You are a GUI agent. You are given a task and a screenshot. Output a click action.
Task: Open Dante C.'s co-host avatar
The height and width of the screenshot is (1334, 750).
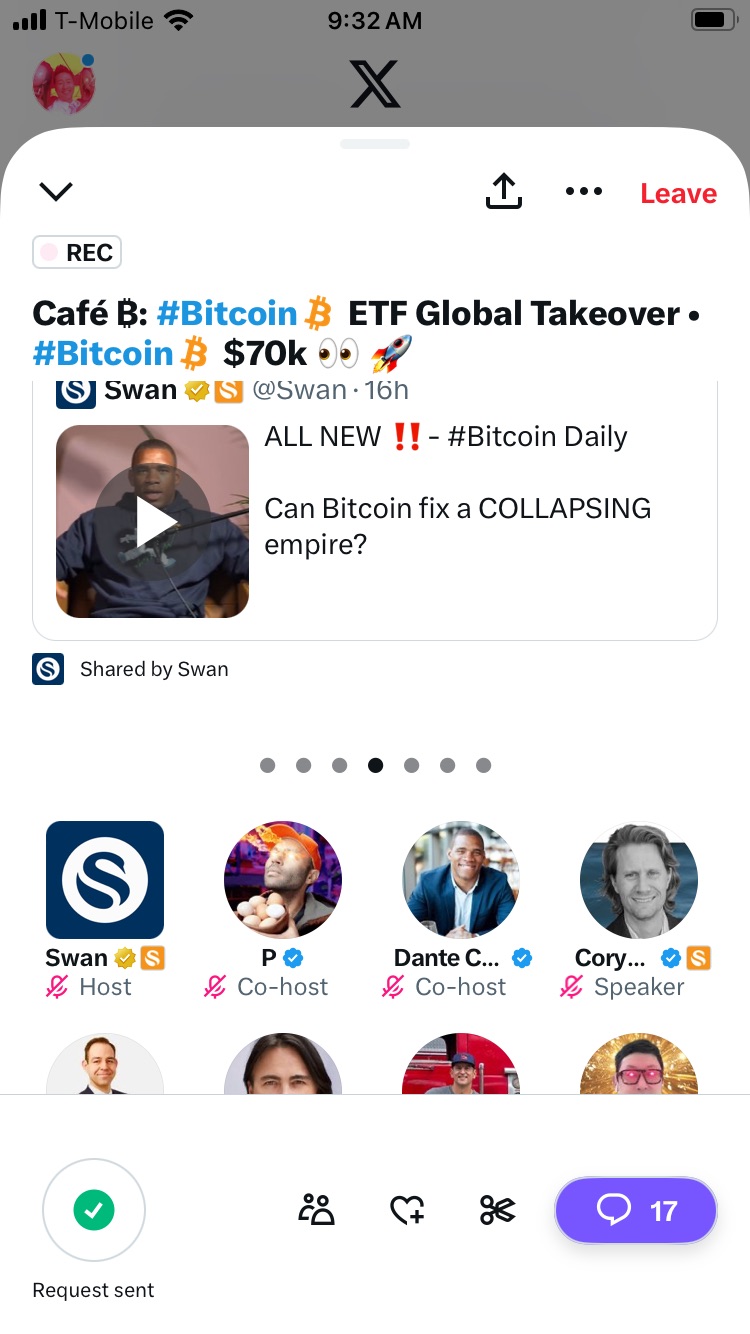pyautogui.click(x=461, y=880)
